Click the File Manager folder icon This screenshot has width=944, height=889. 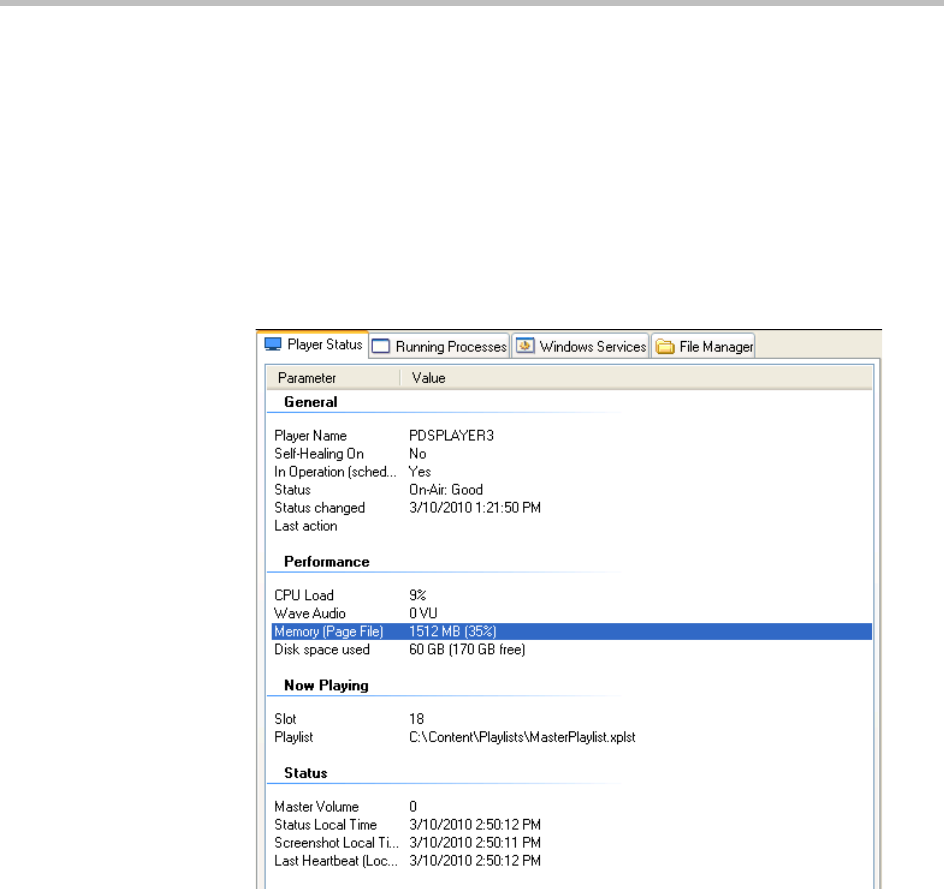665,347
